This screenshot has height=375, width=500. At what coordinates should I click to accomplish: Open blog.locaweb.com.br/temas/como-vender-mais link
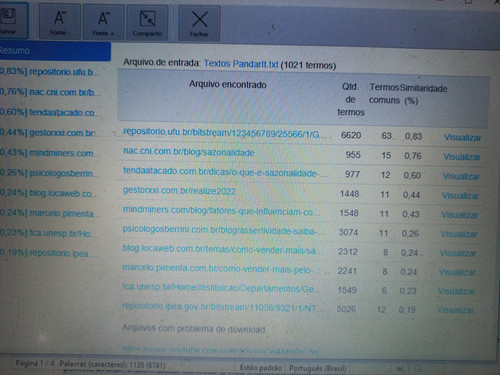(x=222, y=249)
